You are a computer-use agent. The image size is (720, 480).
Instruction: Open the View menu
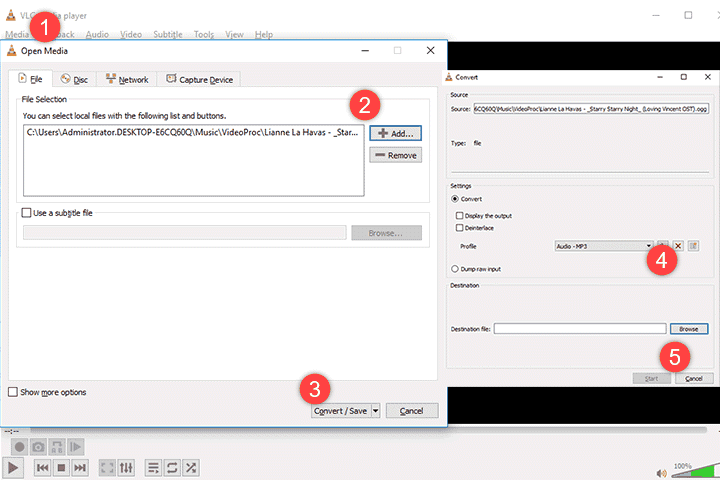tap(234, 34)
